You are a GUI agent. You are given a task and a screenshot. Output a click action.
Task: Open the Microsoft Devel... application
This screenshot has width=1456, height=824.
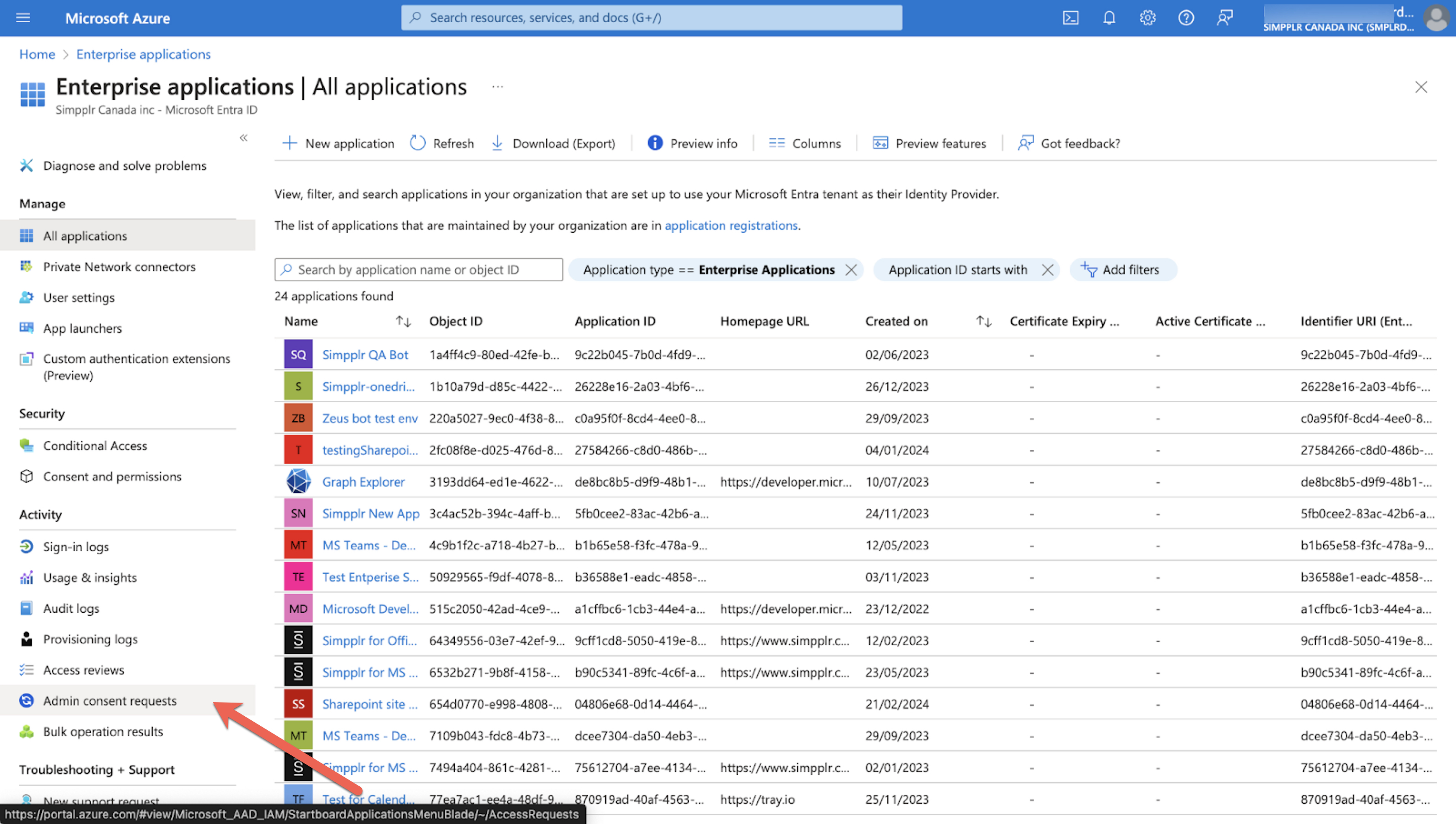tap(369, 608)
